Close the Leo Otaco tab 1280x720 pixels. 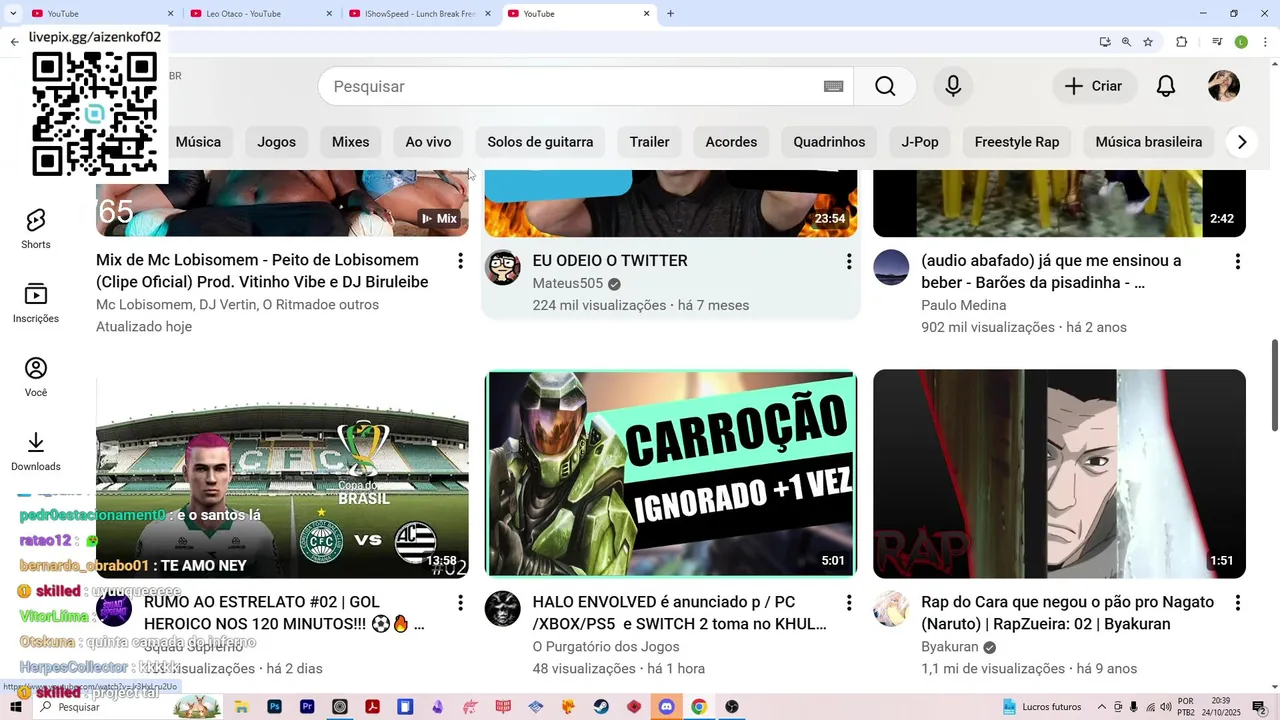tap(330, 14)
